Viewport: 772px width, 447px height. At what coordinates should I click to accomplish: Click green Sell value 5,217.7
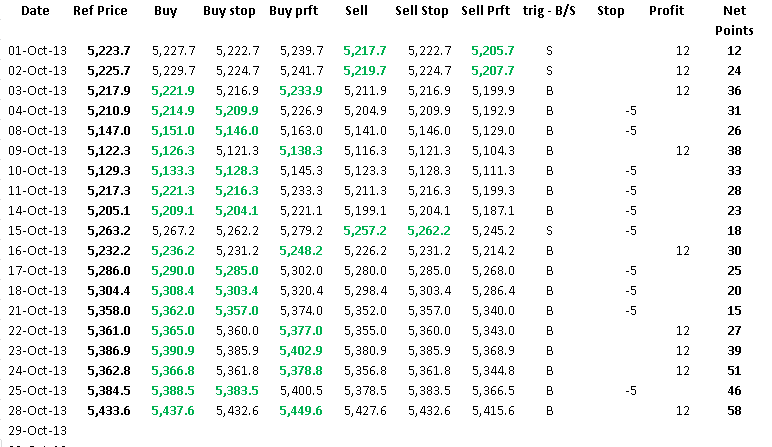[365, 51]
